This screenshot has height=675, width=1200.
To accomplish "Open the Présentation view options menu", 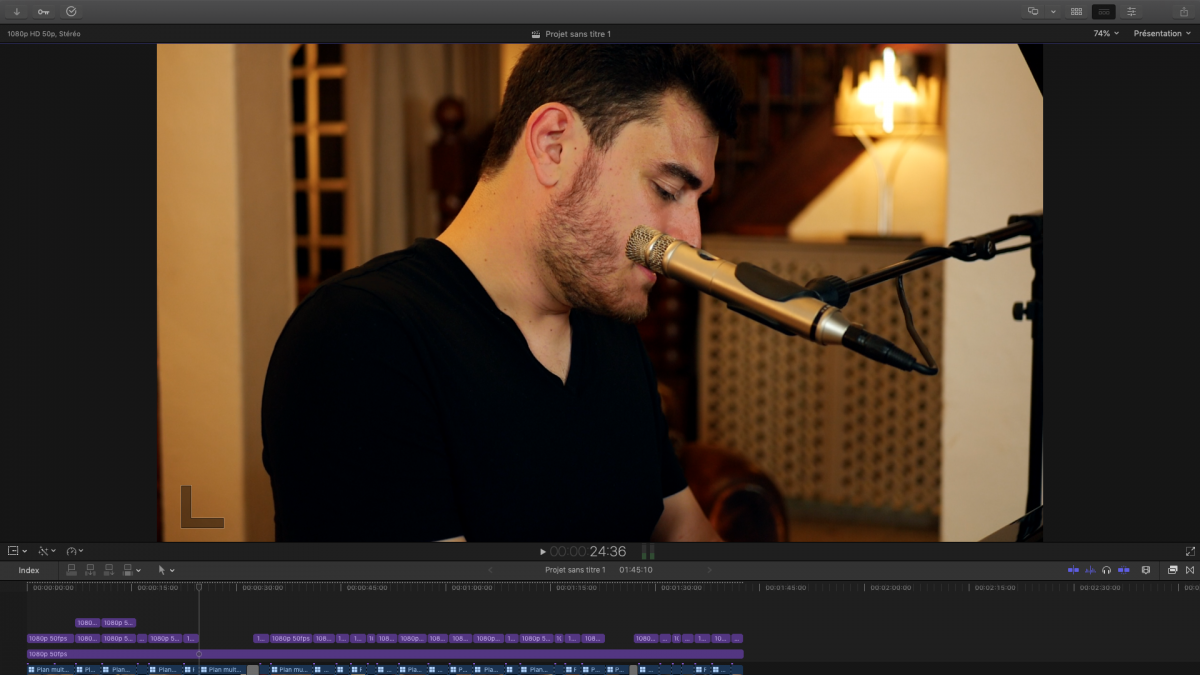I will click(1162, 33).
